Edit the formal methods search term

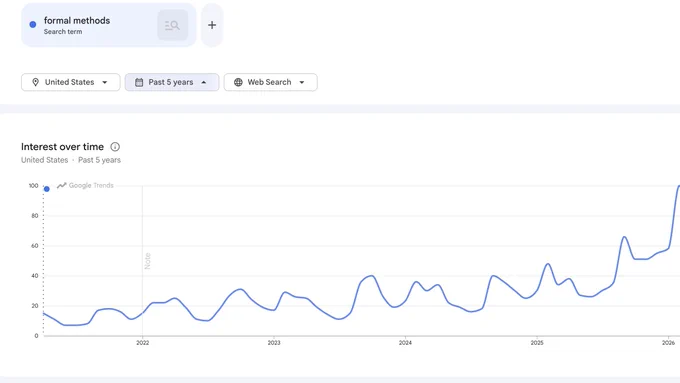(x=77, y=20)
